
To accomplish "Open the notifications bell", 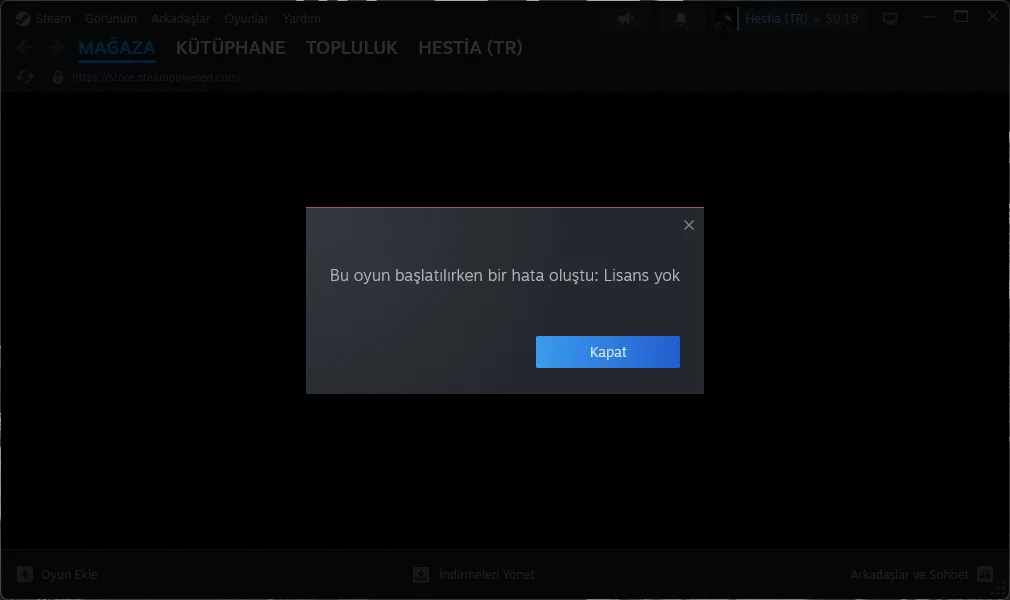I will (x=680, y=18).
